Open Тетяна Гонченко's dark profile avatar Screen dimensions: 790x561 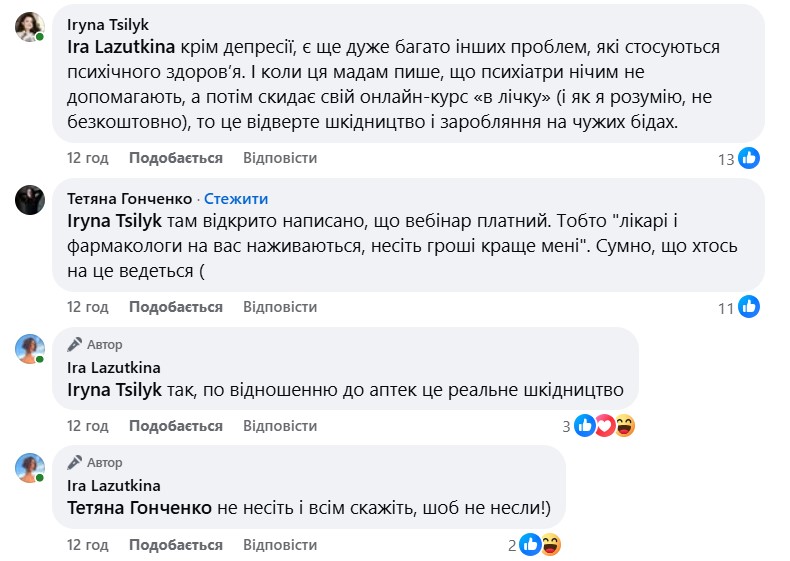point(29,200)
